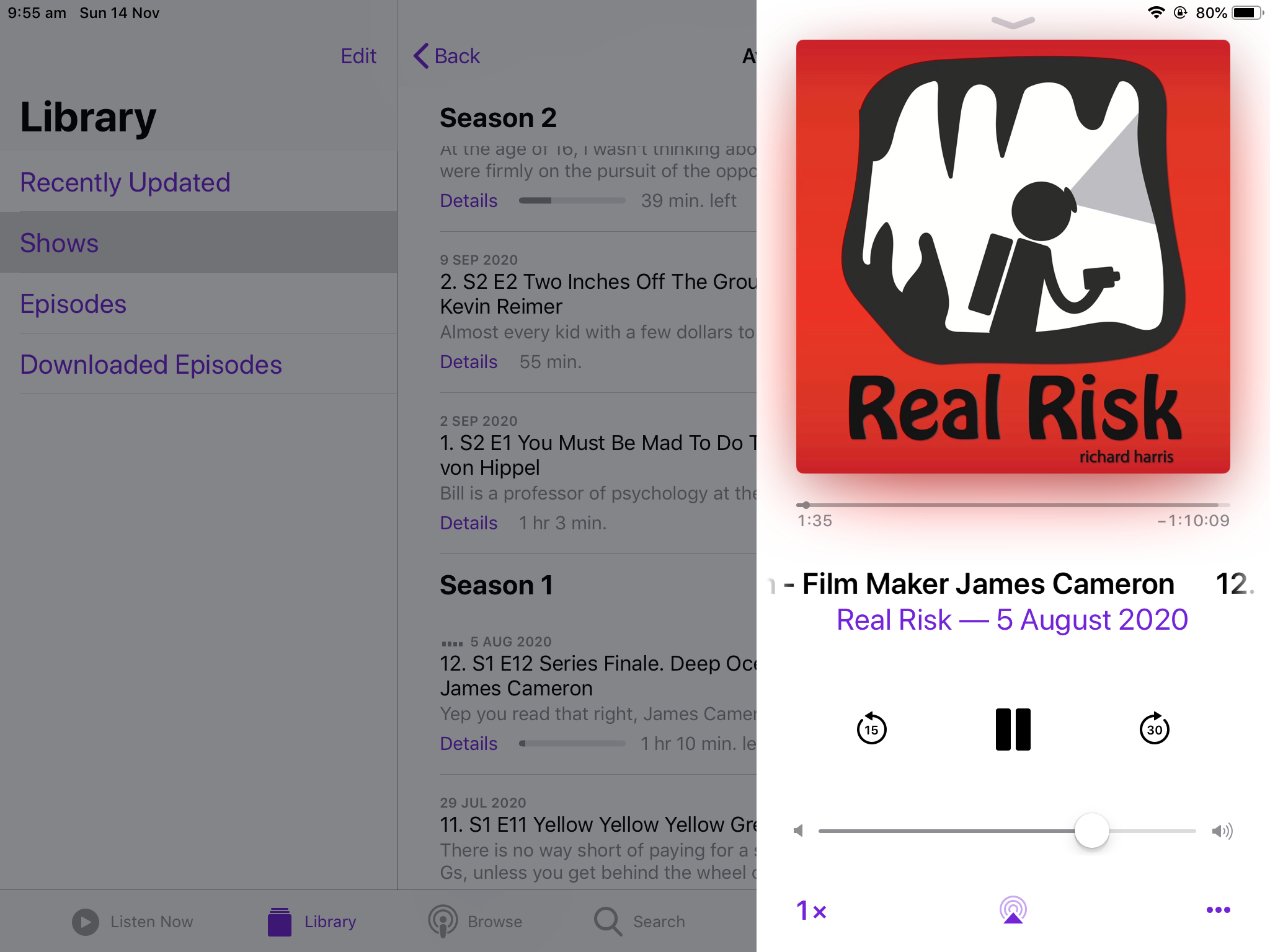This screenshot has height=952, width=1270.
Task: Skip back 15 seconds
Action: point(871,729)
